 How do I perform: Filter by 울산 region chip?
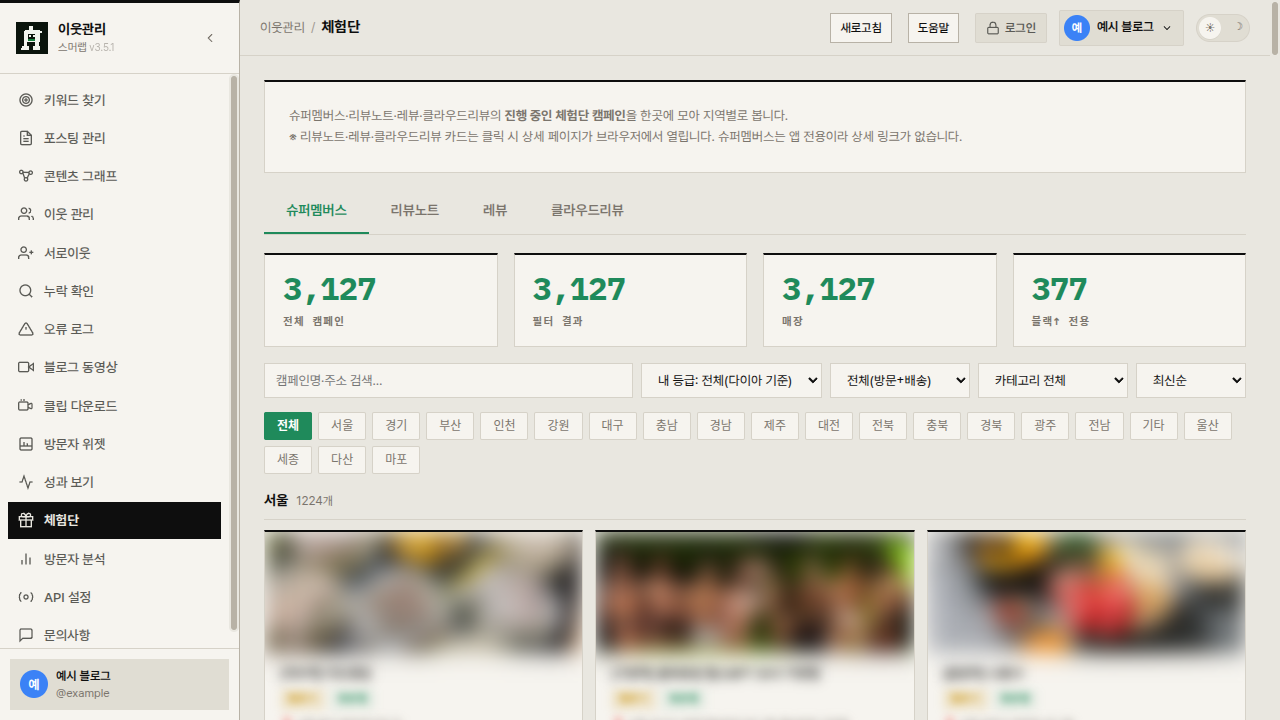(x=1207, y=426)
